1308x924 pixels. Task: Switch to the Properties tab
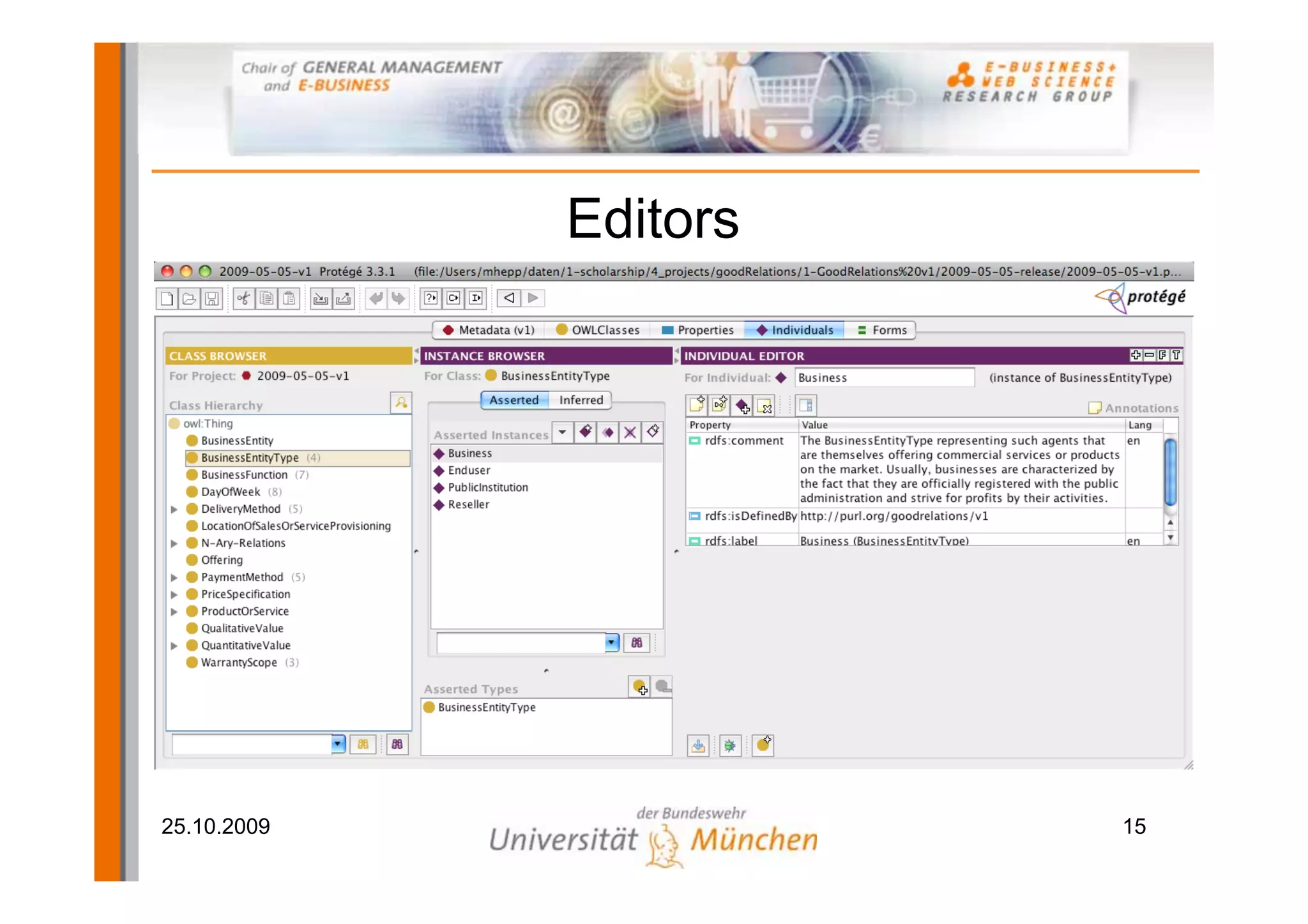tap(697, 330)
